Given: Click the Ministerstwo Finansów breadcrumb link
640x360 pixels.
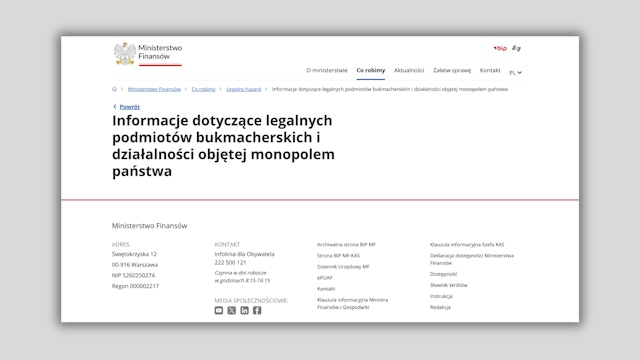Looking at the screenshot, I should (154, 89).
